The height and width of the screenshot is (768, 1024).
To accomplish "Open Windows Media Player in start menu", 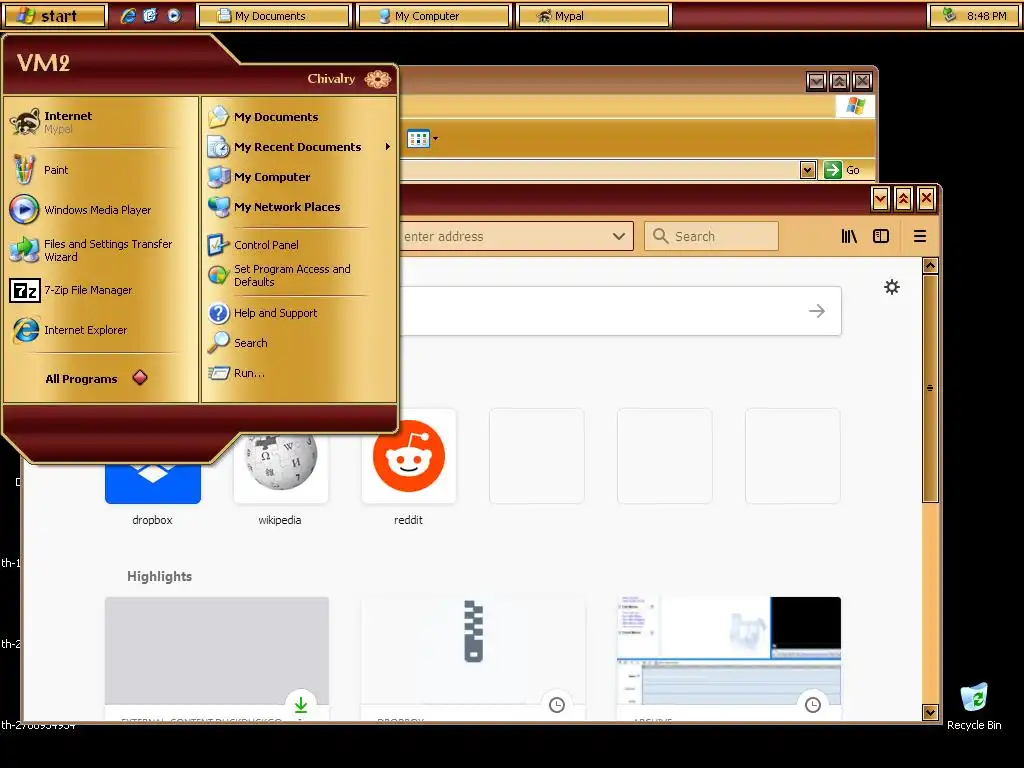I will coord(81,210).
